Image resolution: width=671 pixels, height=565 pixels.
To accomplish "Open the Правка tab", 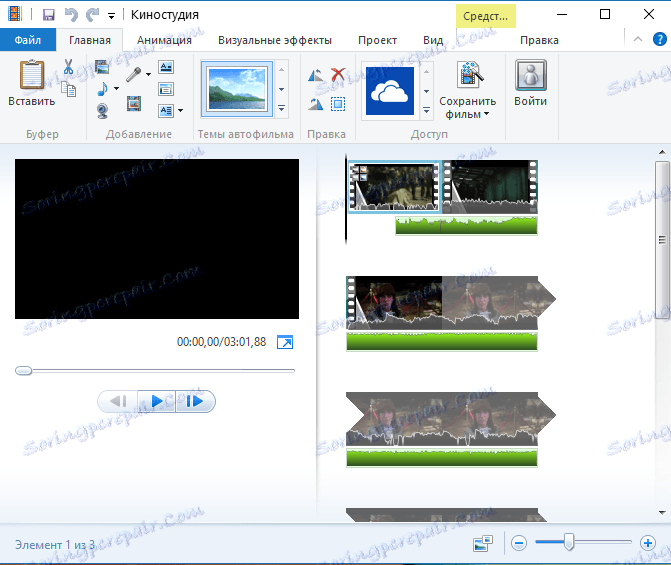I will click(539, 40).
